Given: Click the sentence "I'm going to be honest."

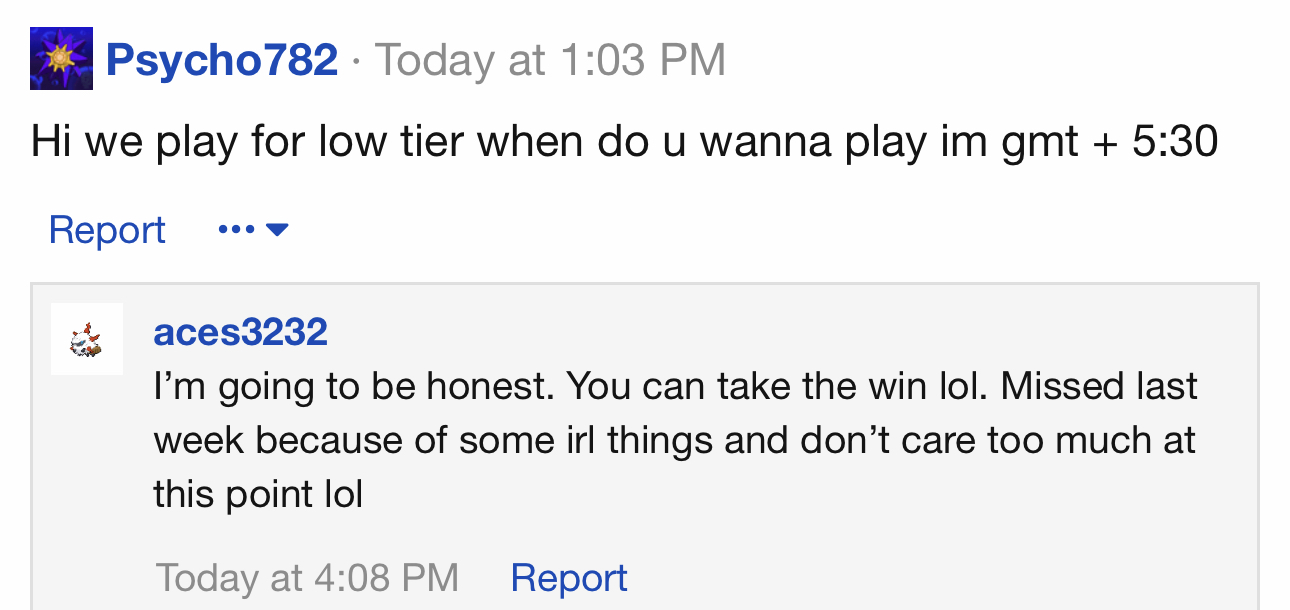Looking at the screenshot, I should tap(353, 386).
